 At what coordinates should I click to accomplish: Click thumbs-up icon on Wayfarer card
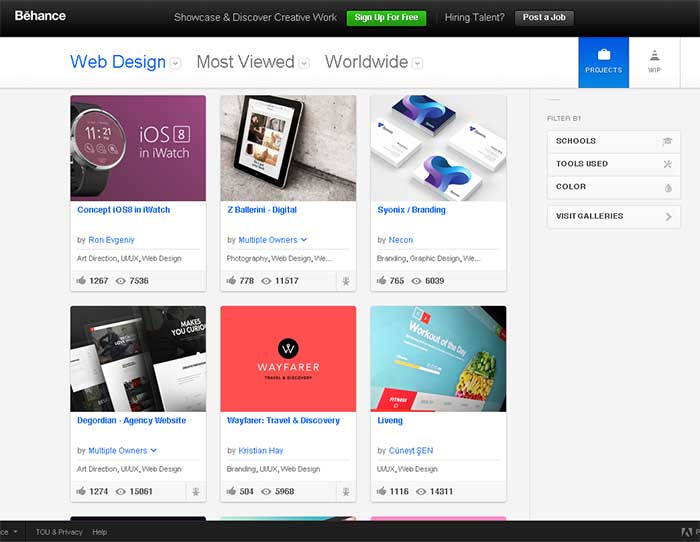[231, 491]
